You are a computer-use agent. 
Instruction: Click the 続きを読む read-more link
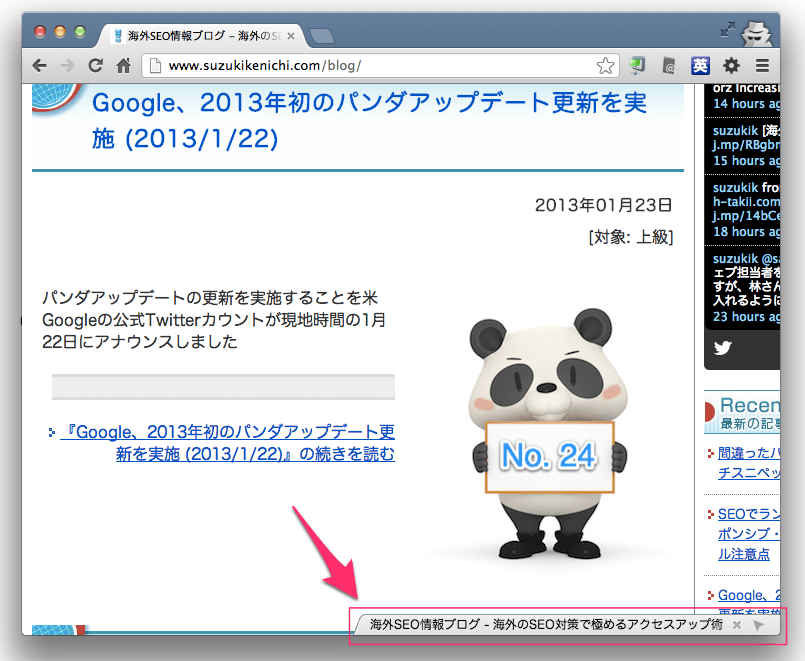(227, 443)
